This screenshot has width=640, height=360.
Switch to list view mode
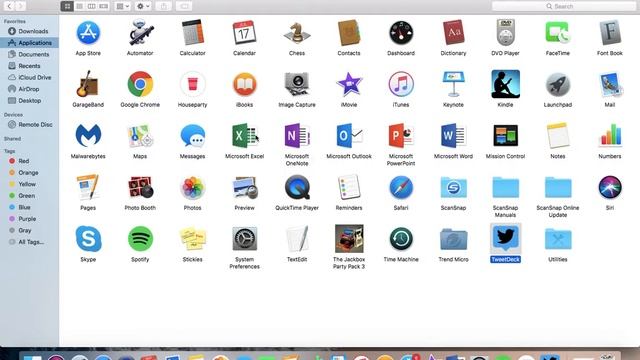pos(80,6)
